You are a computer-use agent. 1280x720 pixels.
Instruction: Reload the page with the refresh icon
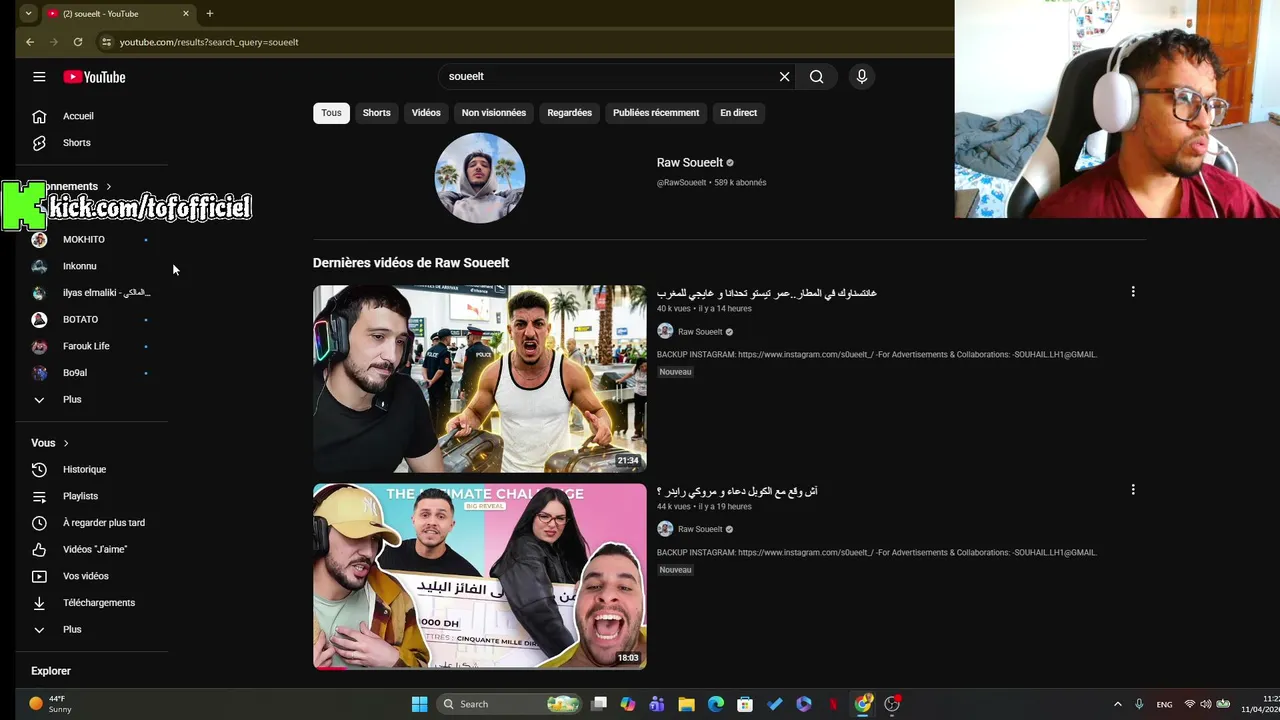click(78, 42)
